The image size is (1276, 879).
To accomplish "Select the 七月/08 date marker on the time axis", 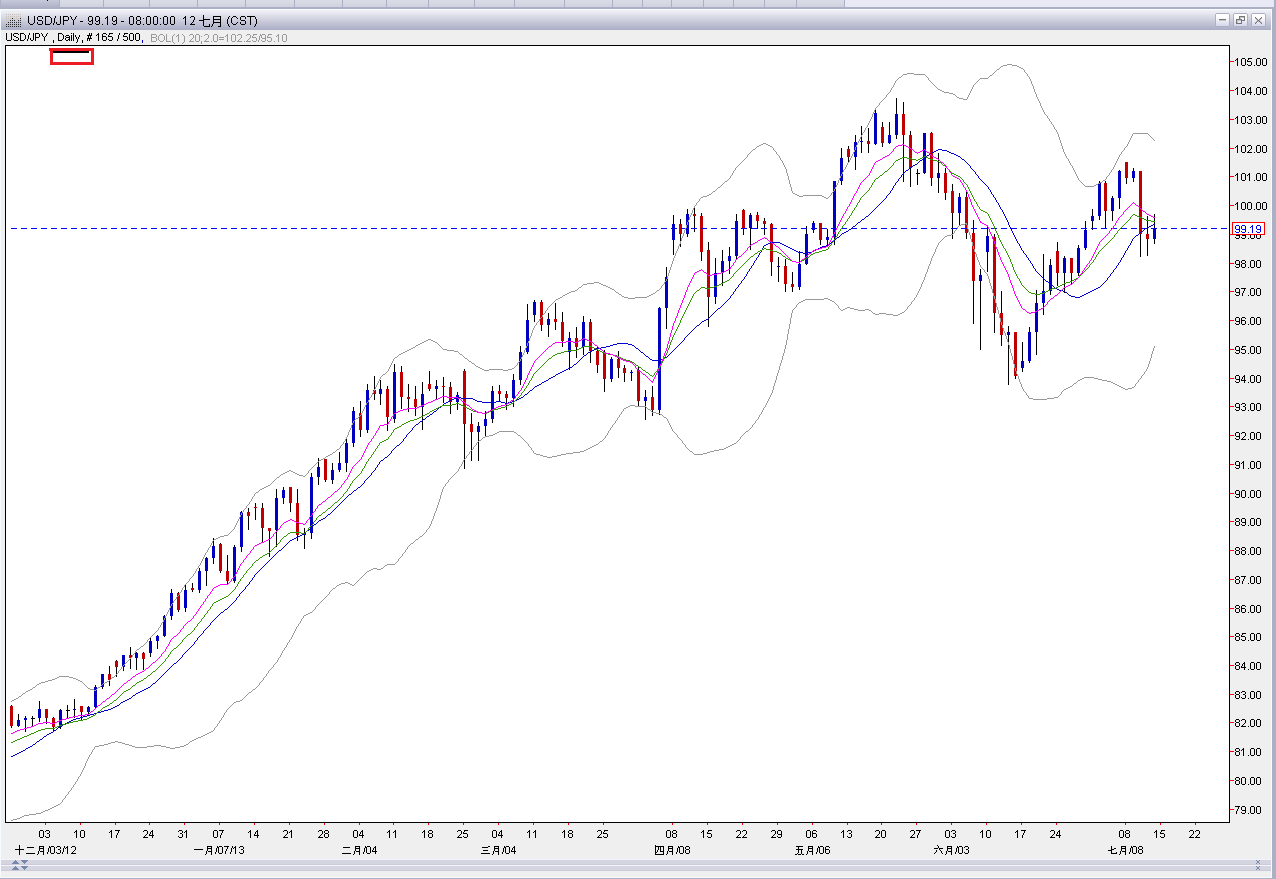I will click(1125, 850).
